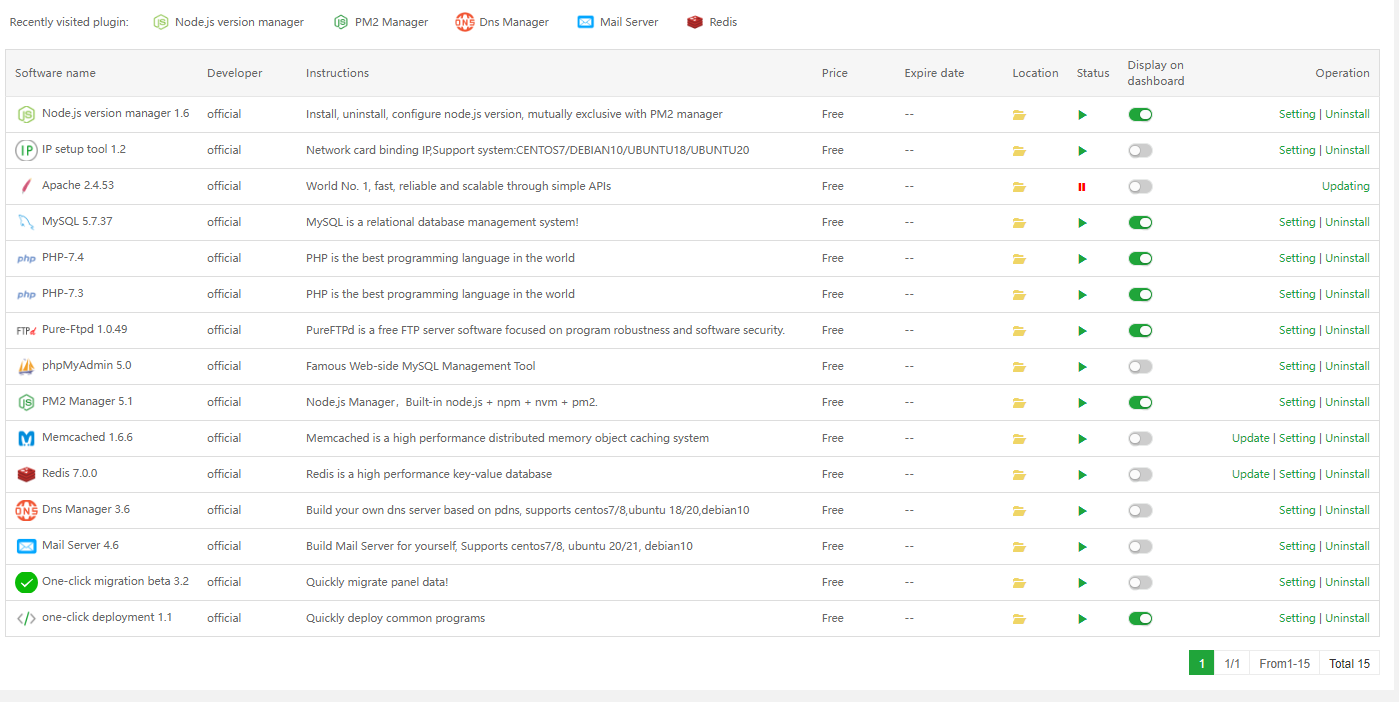Click the phpMyAdmin sailboat icon
The image size is (1399, 702).
[26, 366]
